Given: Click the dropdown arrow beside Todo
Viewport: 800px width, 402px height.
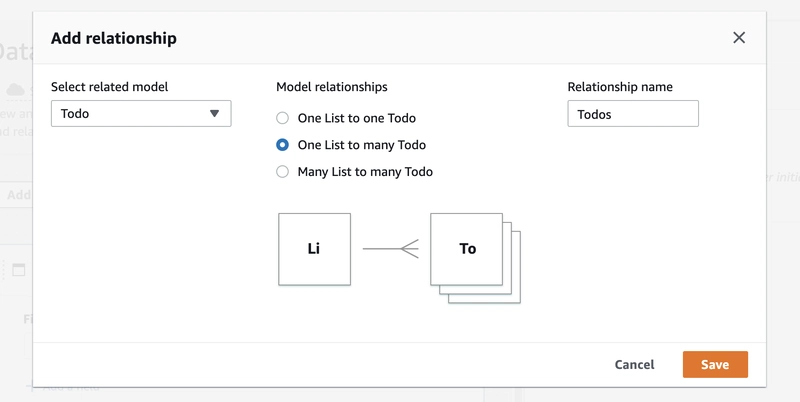Looking at the screenshot, I should (x=214, y=114).
